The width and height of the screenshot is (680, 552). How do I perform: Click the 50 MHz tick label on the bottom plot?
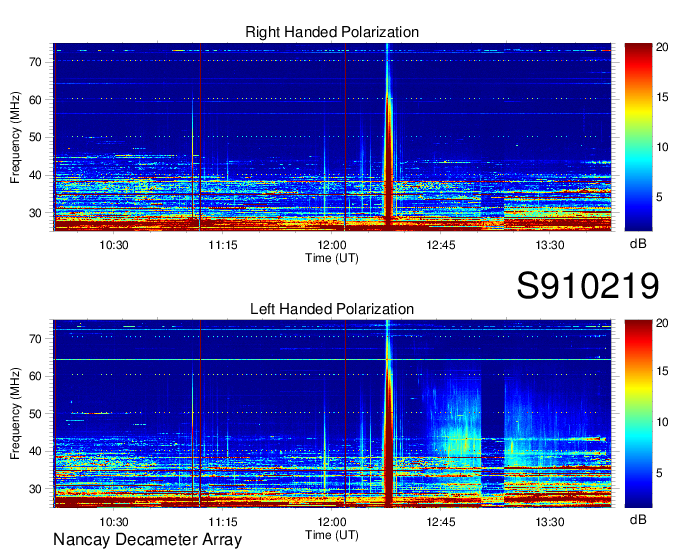tap(35, 414)
